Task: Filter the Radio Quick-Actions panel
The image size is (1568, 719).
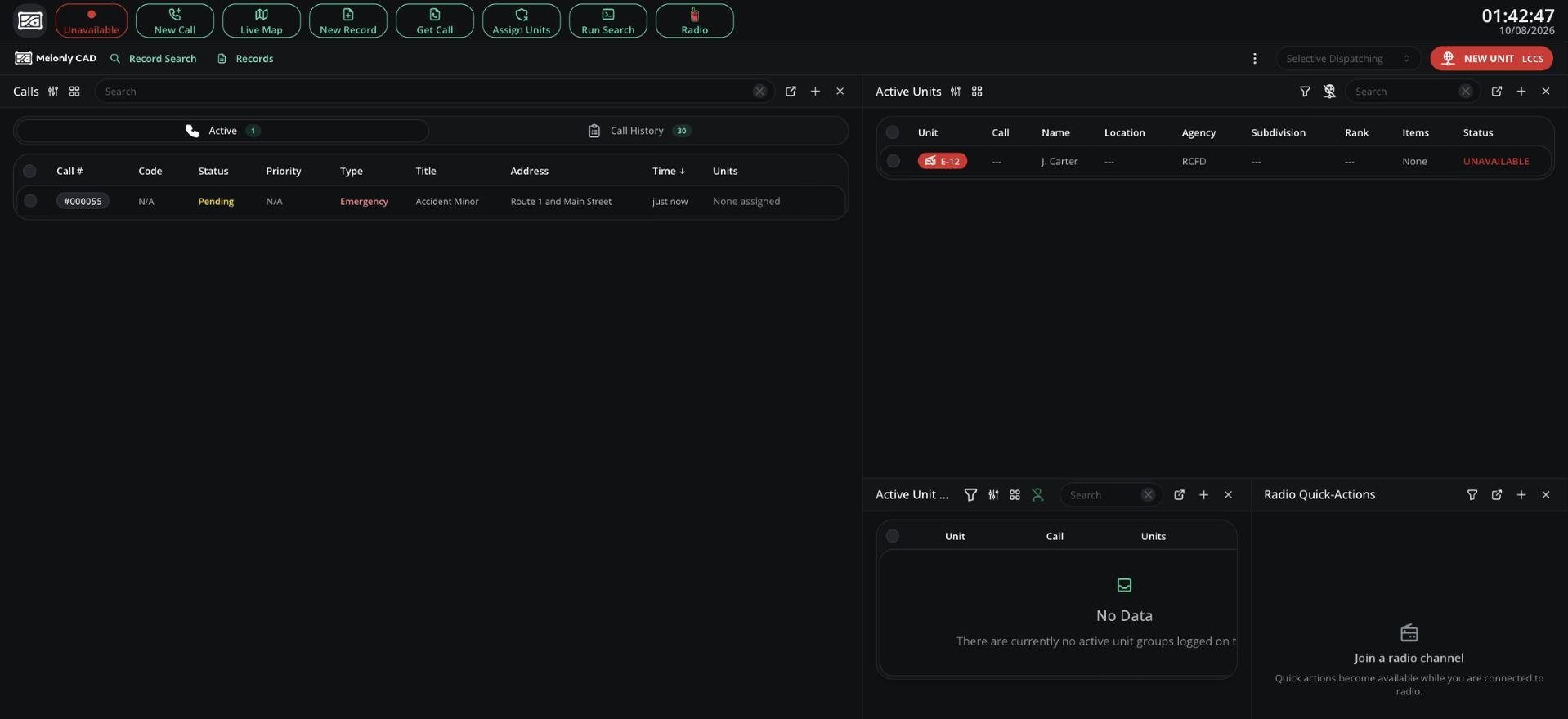Action: pos(1472,495)
